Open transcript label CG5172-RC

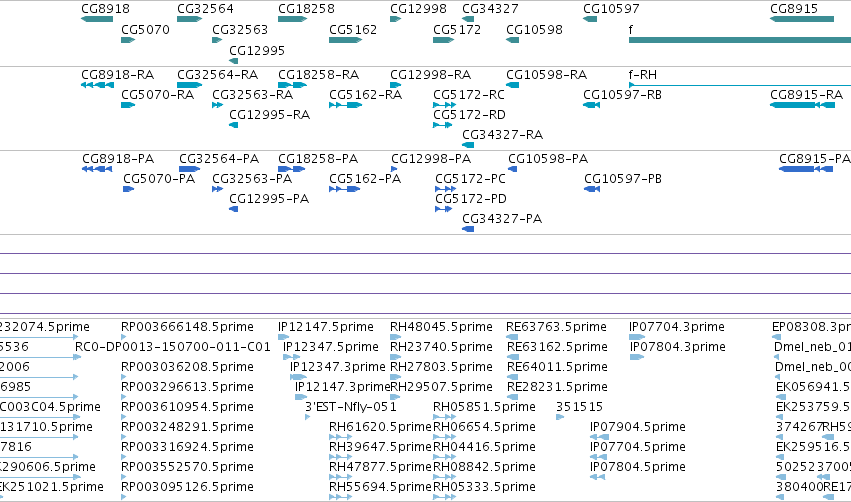click(469, 94)
